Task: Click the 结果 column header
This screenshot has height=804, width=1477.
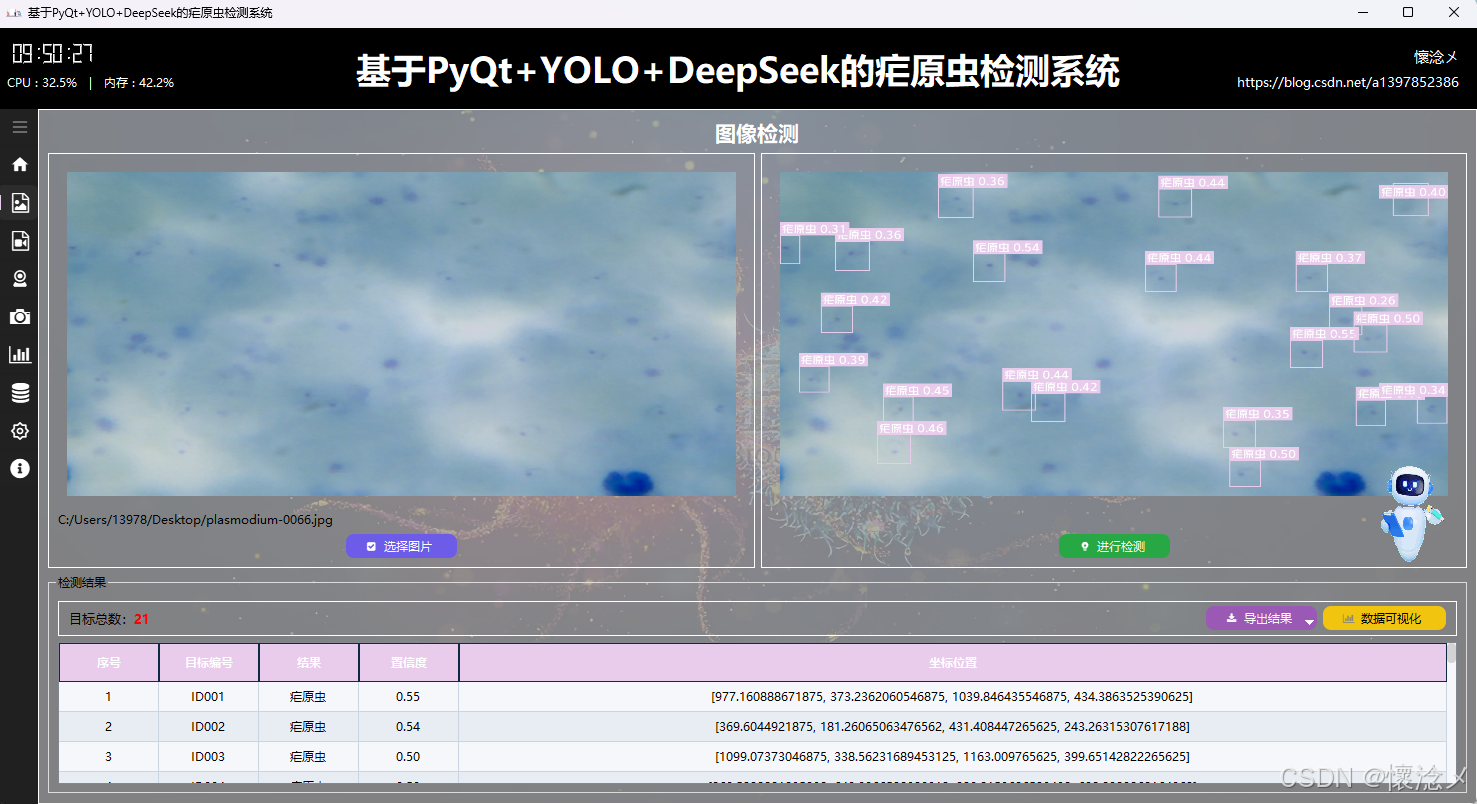Action: coord(309,663)
